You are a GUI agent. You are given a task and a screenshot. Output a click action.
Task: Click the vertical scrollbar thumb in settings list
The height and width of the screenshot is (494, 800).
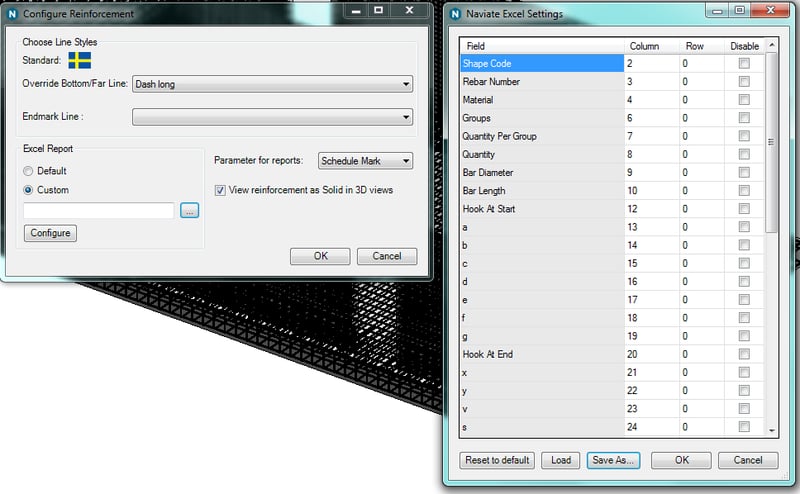[x=771, y=142]
